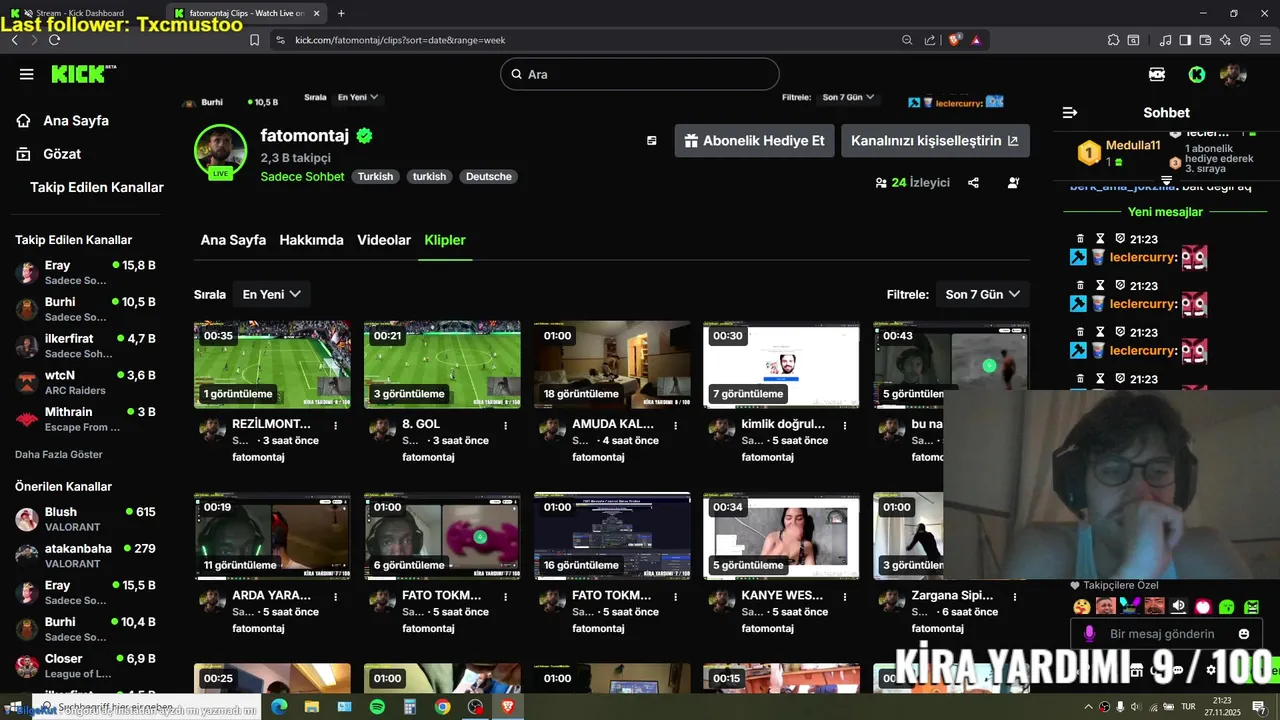The width and height of the screenshot is (1280, 720).
Task: Open the Kick hamburger menu
Action: pos(27,74)
